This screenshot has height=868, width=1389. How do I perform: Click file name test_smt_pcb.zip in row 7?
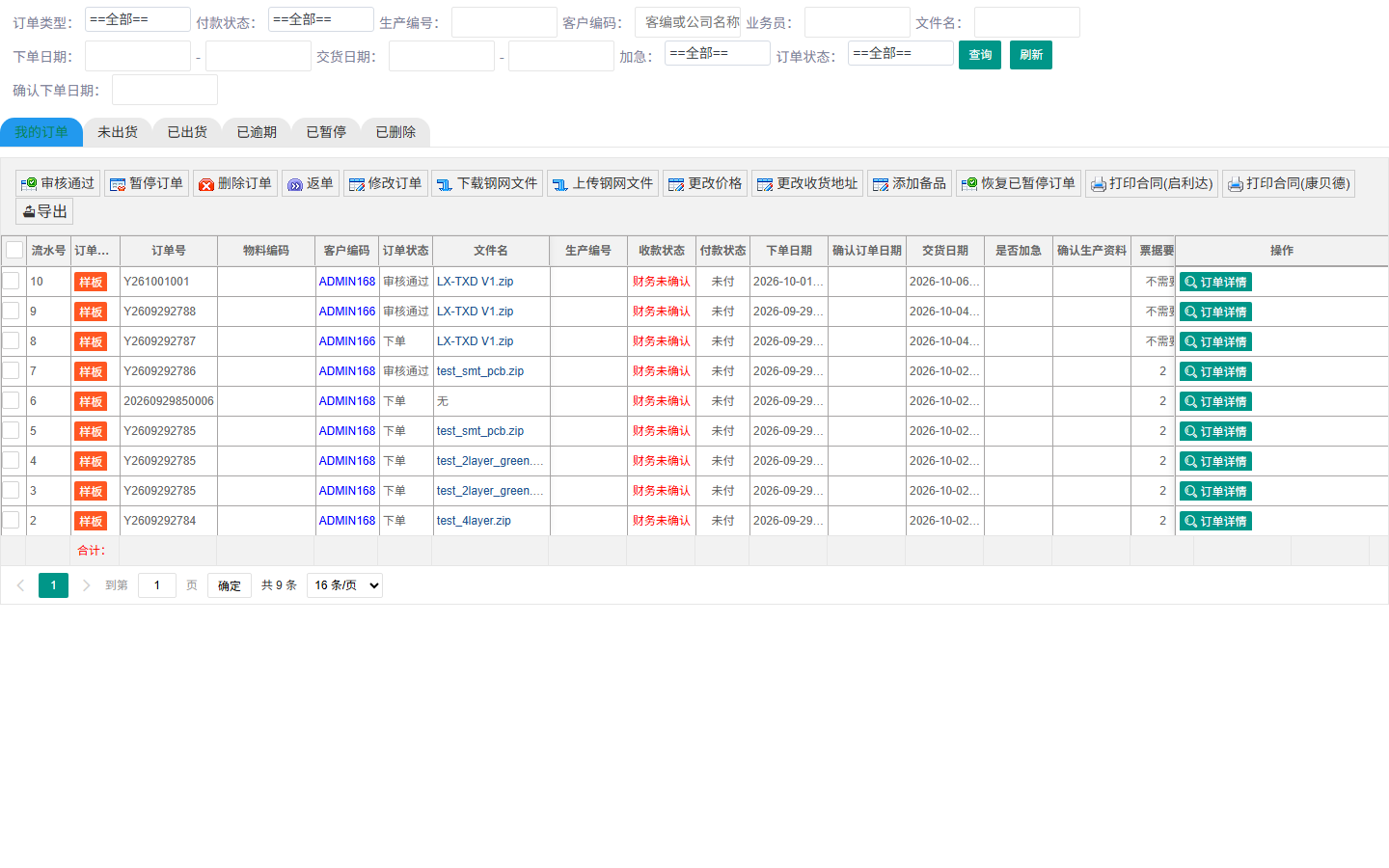click(x=480, y=371)
